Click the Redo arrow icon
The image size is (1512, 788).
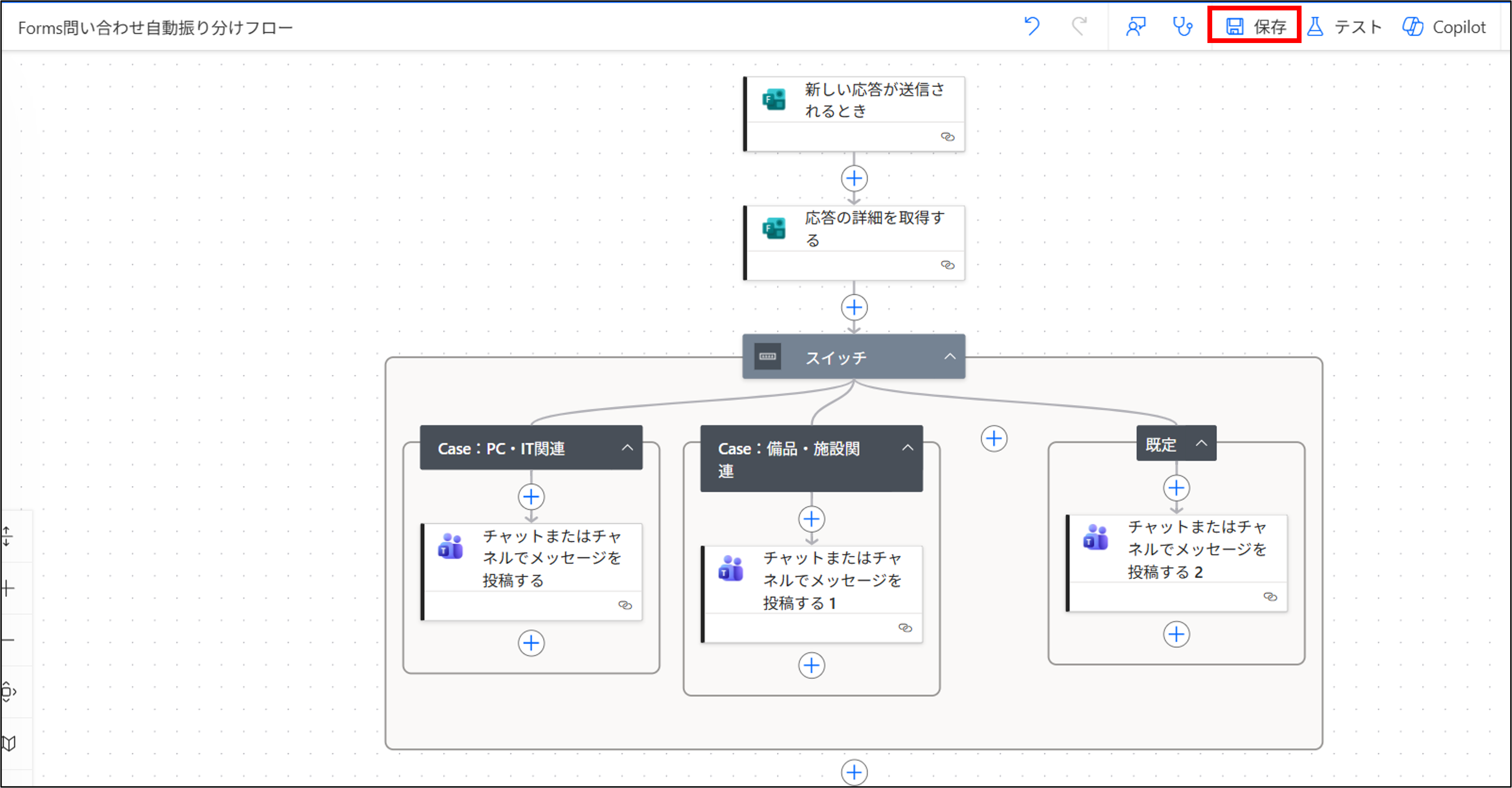coord(1079,26)
